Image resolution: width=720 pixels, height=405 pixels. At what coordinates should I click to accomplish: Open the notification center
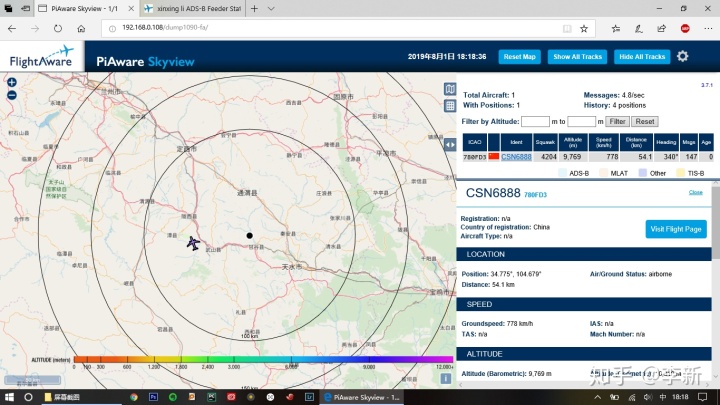[703, 397]
